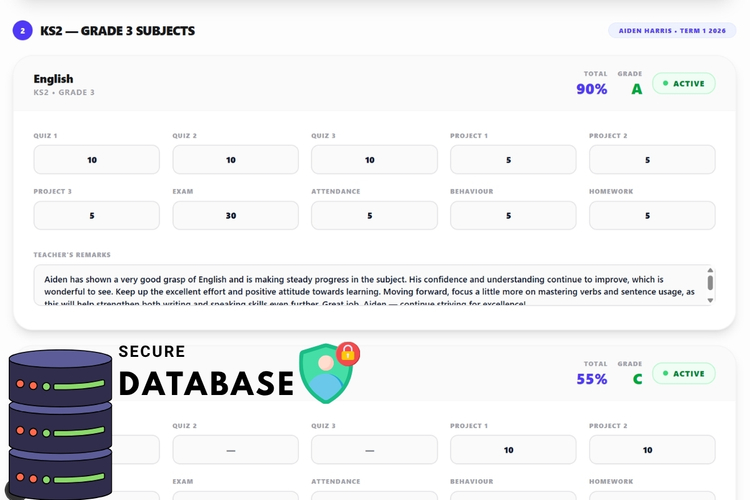Viewport: 750px width, 500px height.
Task: Click the server stack database icon
Action: (x=60, y=424)
